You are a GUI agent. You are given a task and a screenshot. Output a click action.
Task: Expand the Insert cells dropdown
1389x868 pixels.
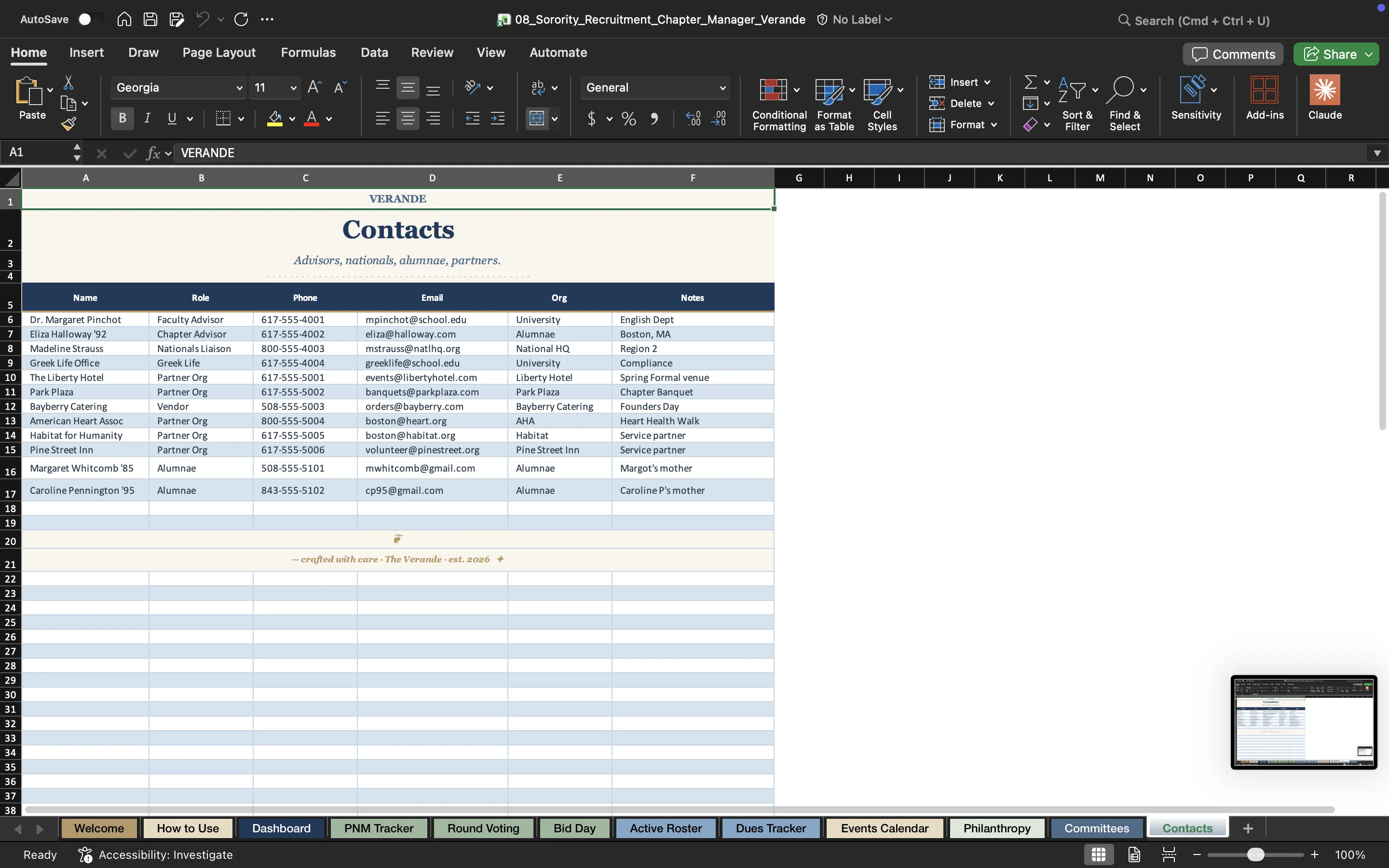click(x=987, y=82)
